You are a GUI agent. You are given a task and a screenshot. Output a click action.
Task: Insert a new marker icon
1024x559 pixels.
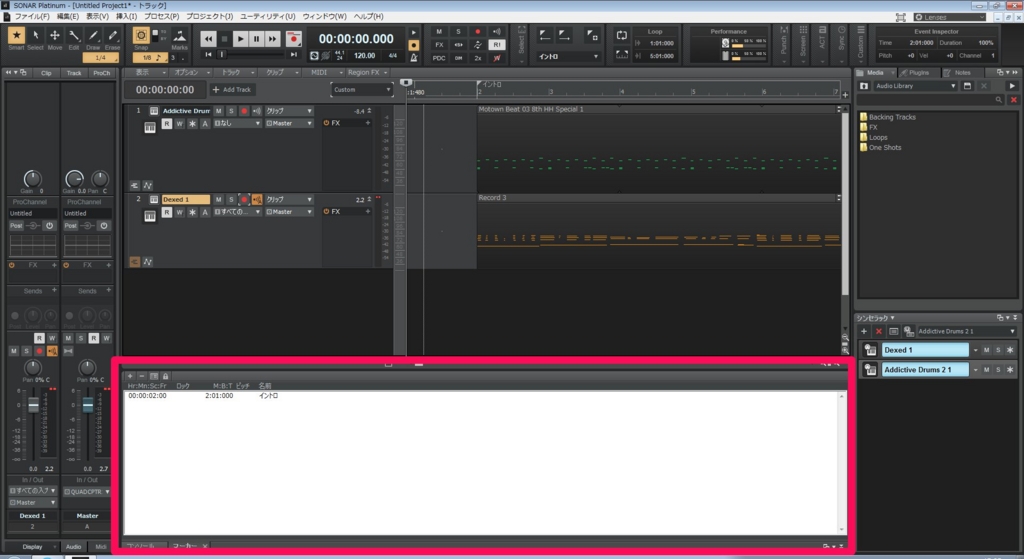(592, 36)
